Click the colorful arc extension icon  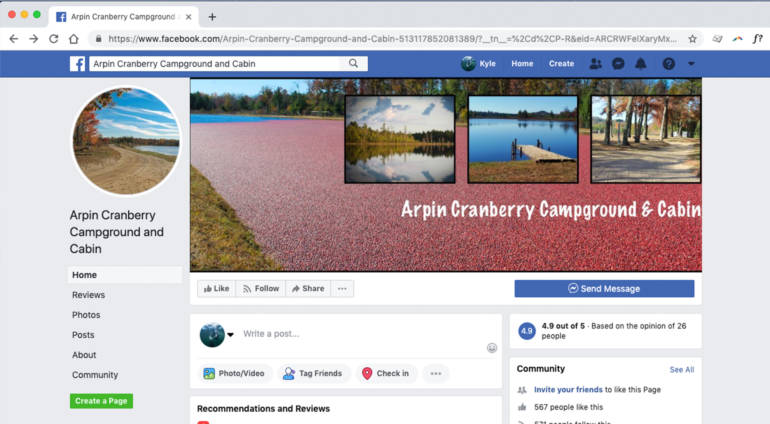[x=738, y=39]
